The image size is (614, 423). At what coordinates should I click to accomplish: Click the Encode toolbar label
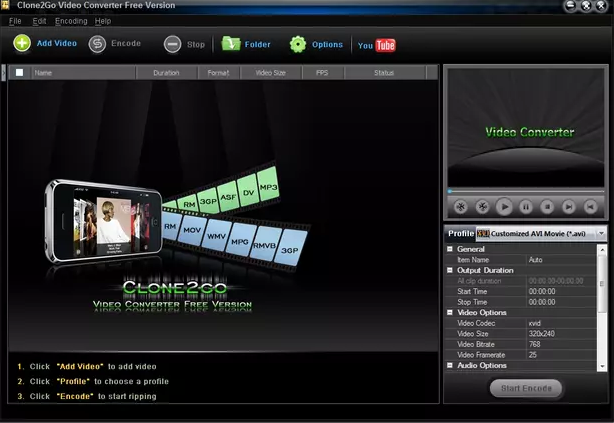(126, 43)
